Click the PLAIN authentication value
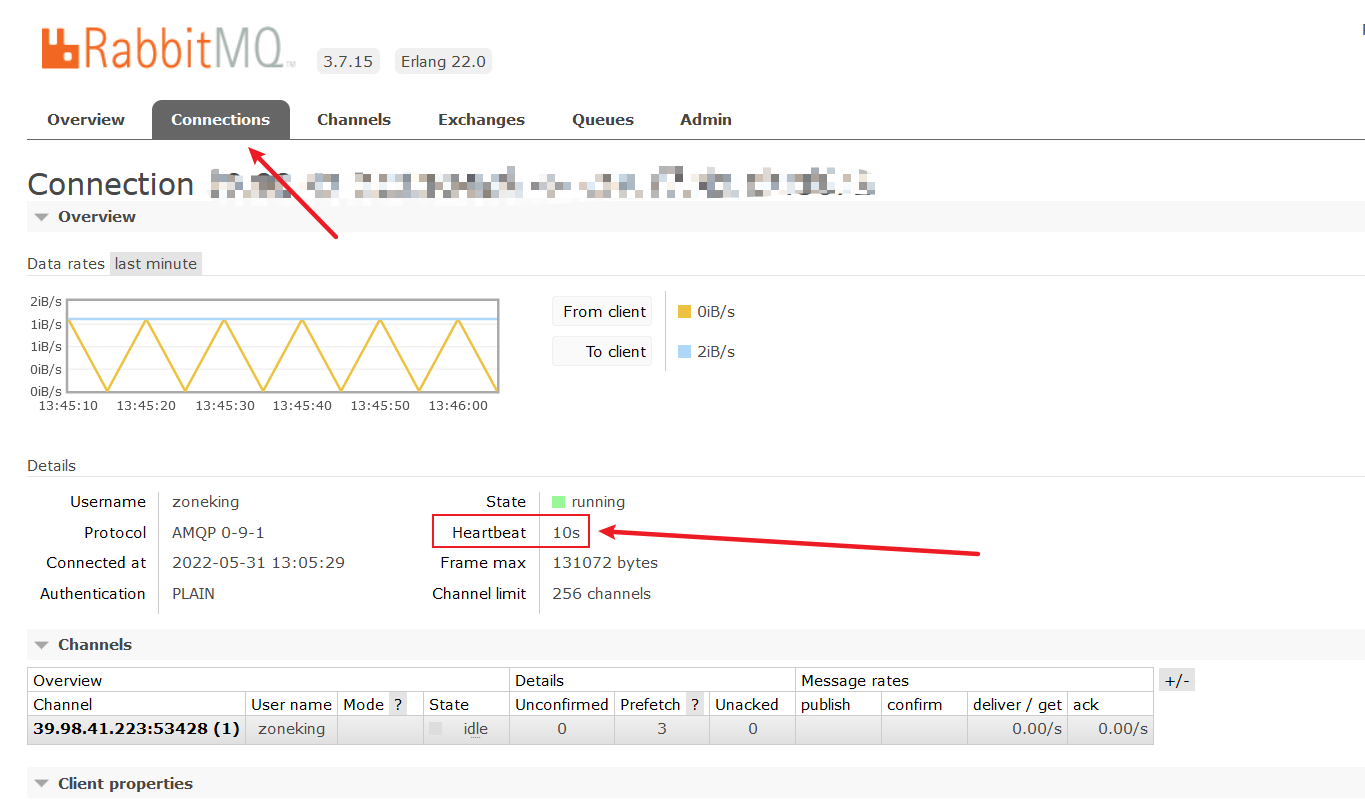Viewport: 1365px width, 803px height. pos(193,594)
